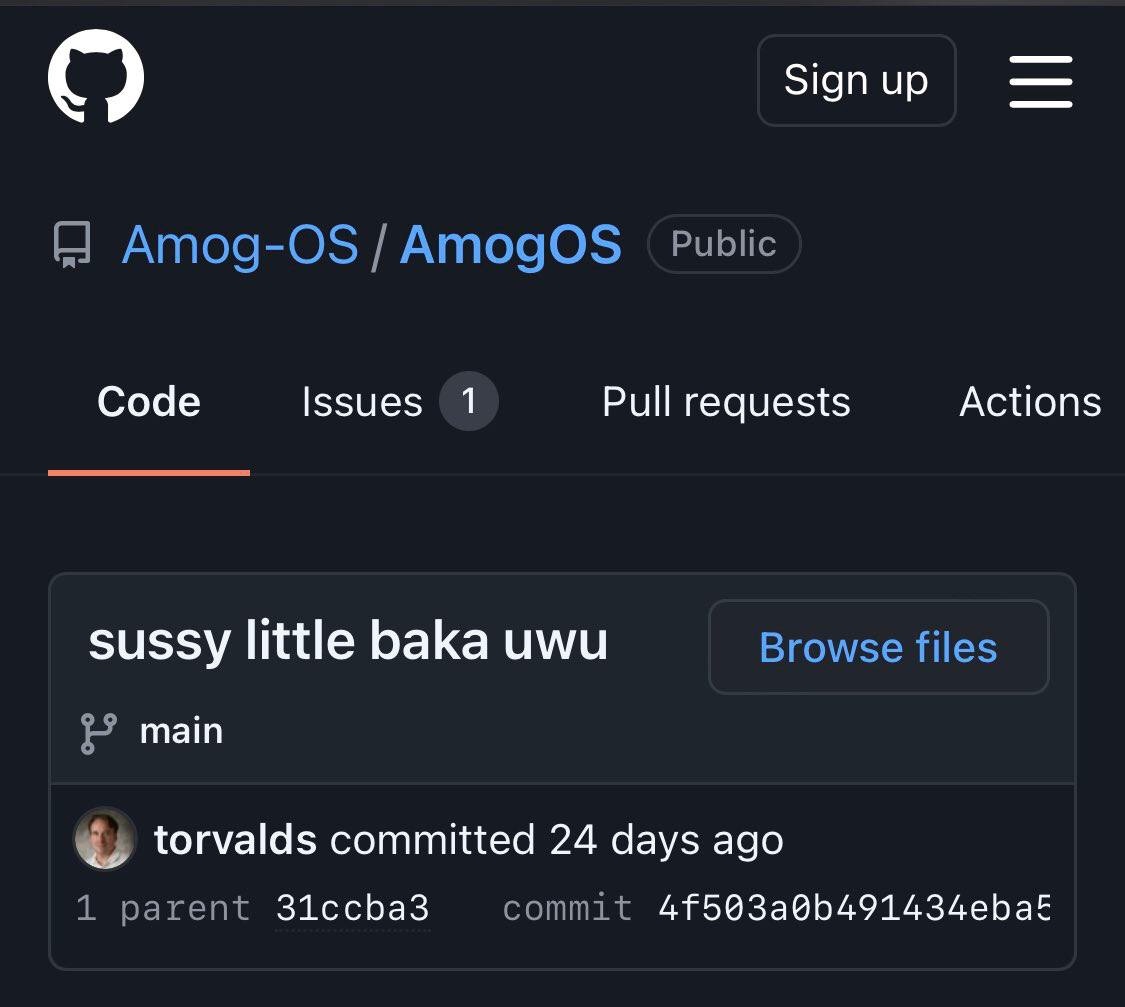Click the Browse files button
The width and height of the screenshot is (1125, 1007).
[878, 647]
